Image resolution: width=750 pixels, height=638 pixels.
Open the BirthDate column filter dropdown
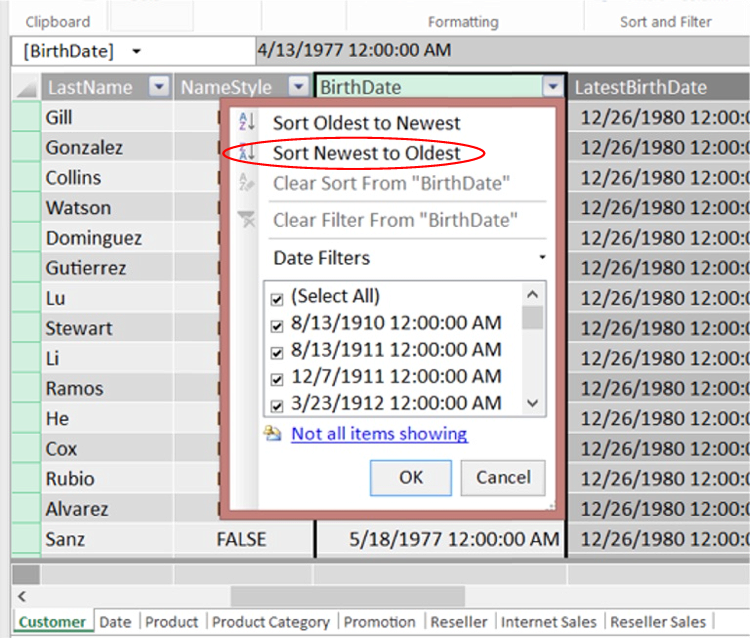[553, 87]
